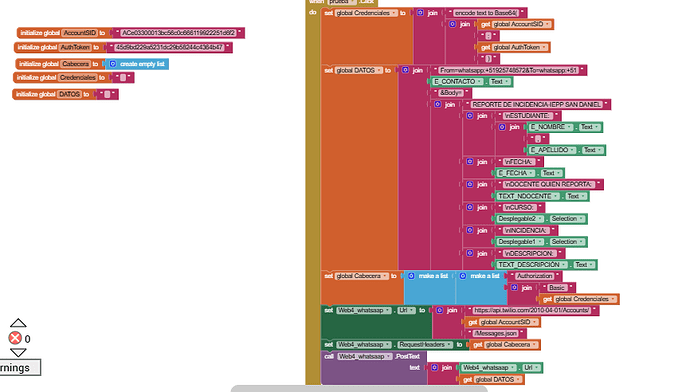Open mutator gear on PostText join block
Viewport: 690px width, 392px height.
point(435,367)
